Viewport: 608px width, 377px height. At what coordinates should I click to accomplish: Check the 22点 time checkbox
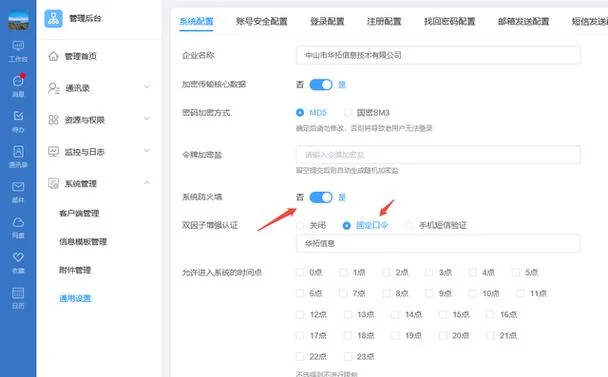(300, 356)
